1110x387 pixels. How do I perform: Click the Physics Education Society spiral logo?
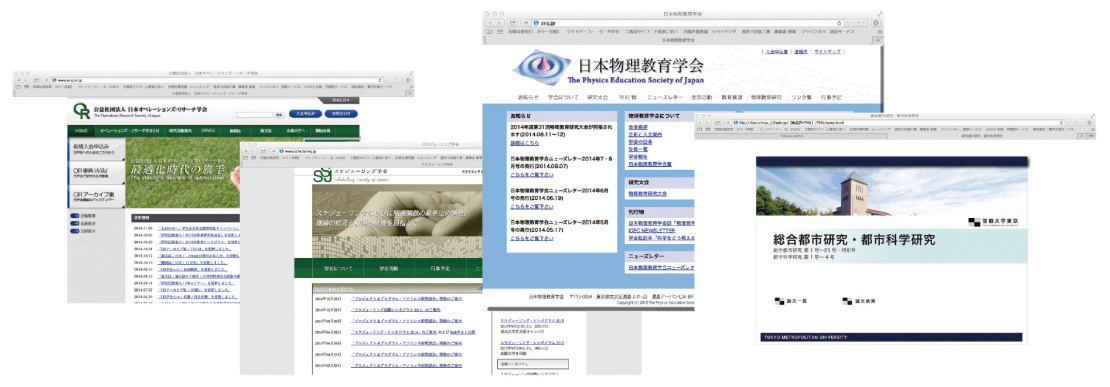coord(542,67)
